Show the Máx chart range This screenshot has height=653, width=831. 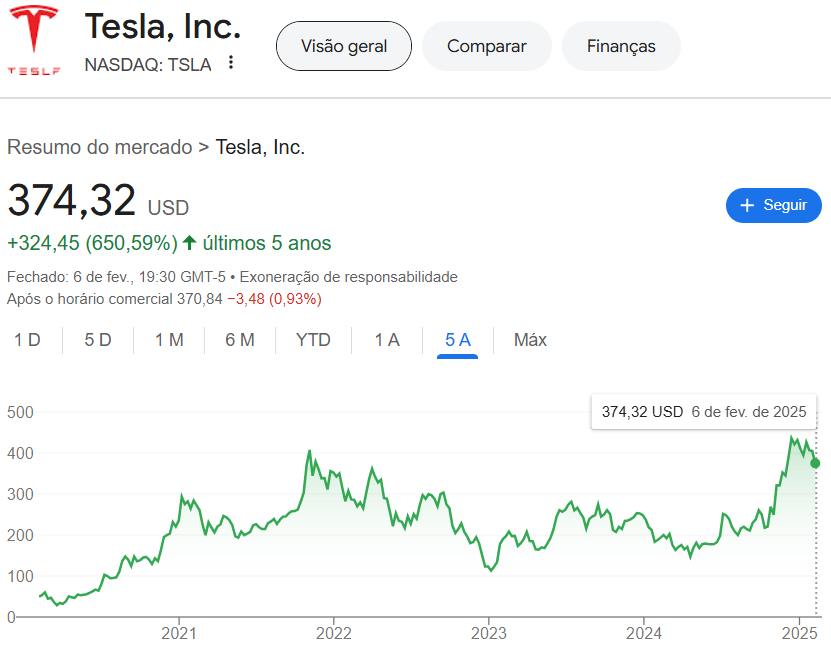coord(530,340)
